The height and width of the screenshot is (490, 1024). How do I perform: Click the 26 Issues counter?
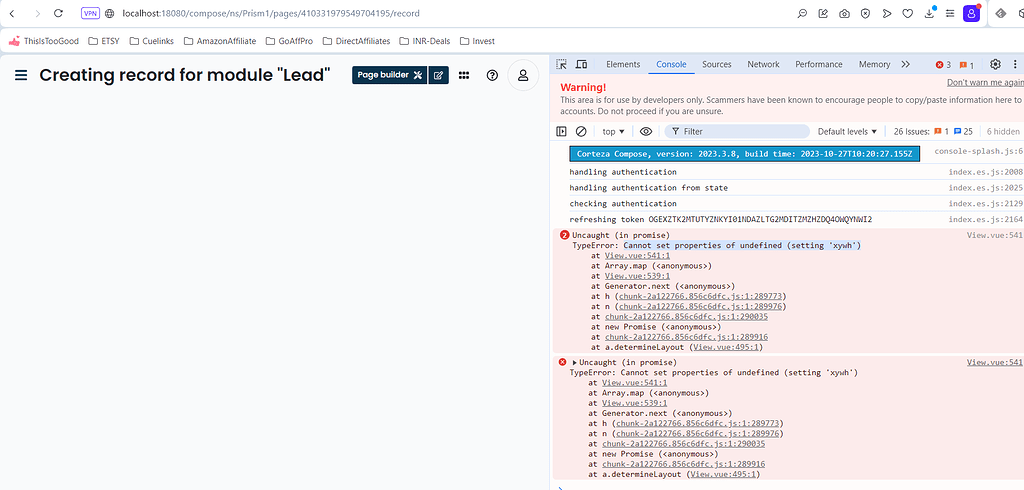coord(933,131)
